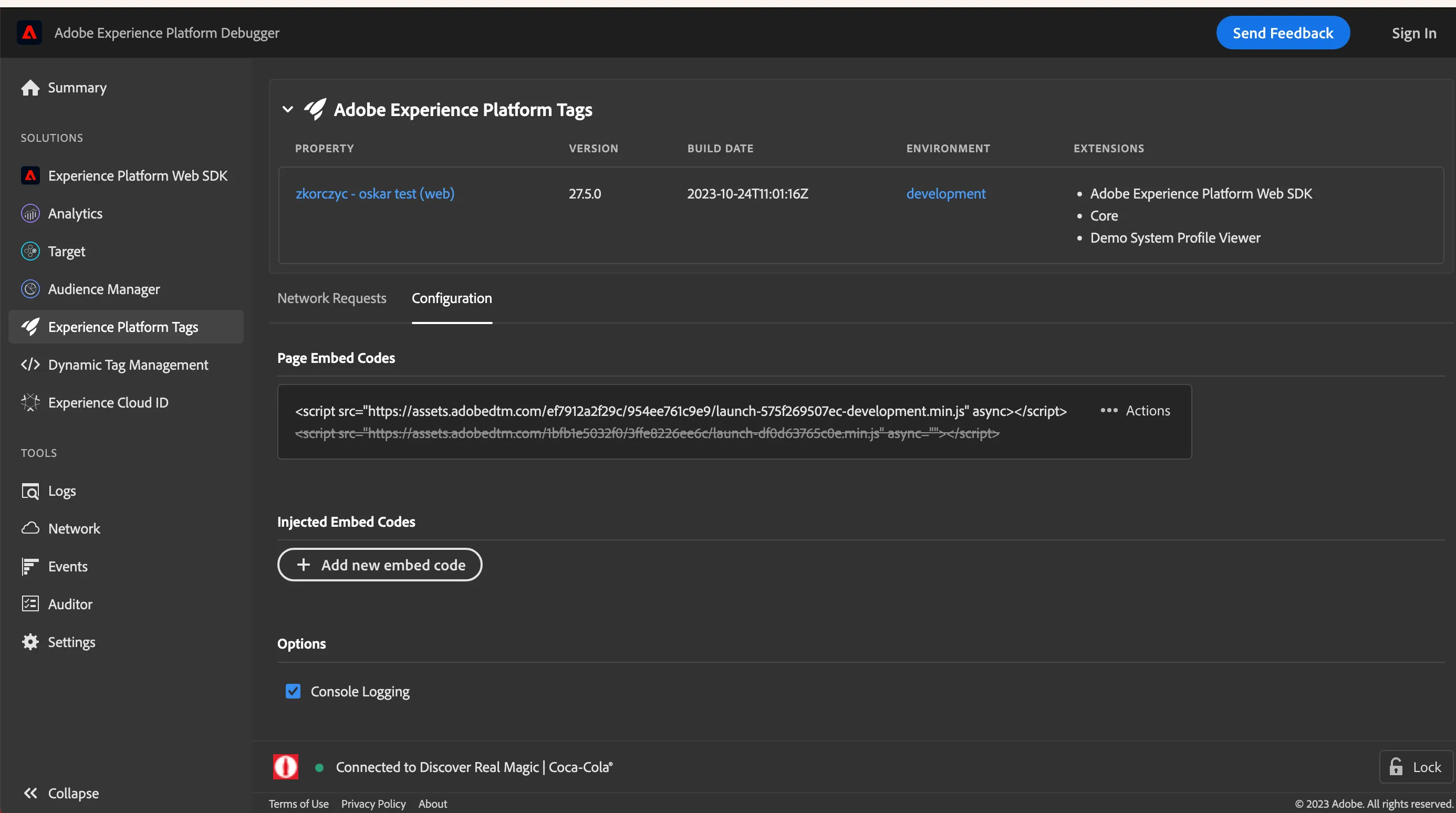Click the Dynamic Tag Management code icon
The width and height of the screenshot is (1456, 813).
pos(30,364)
